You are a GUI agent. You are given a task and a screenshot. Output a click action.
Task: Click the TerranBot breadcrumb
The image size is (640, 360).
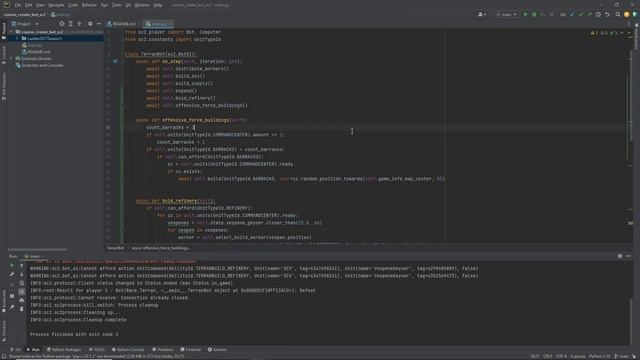(x=116, y=248)
